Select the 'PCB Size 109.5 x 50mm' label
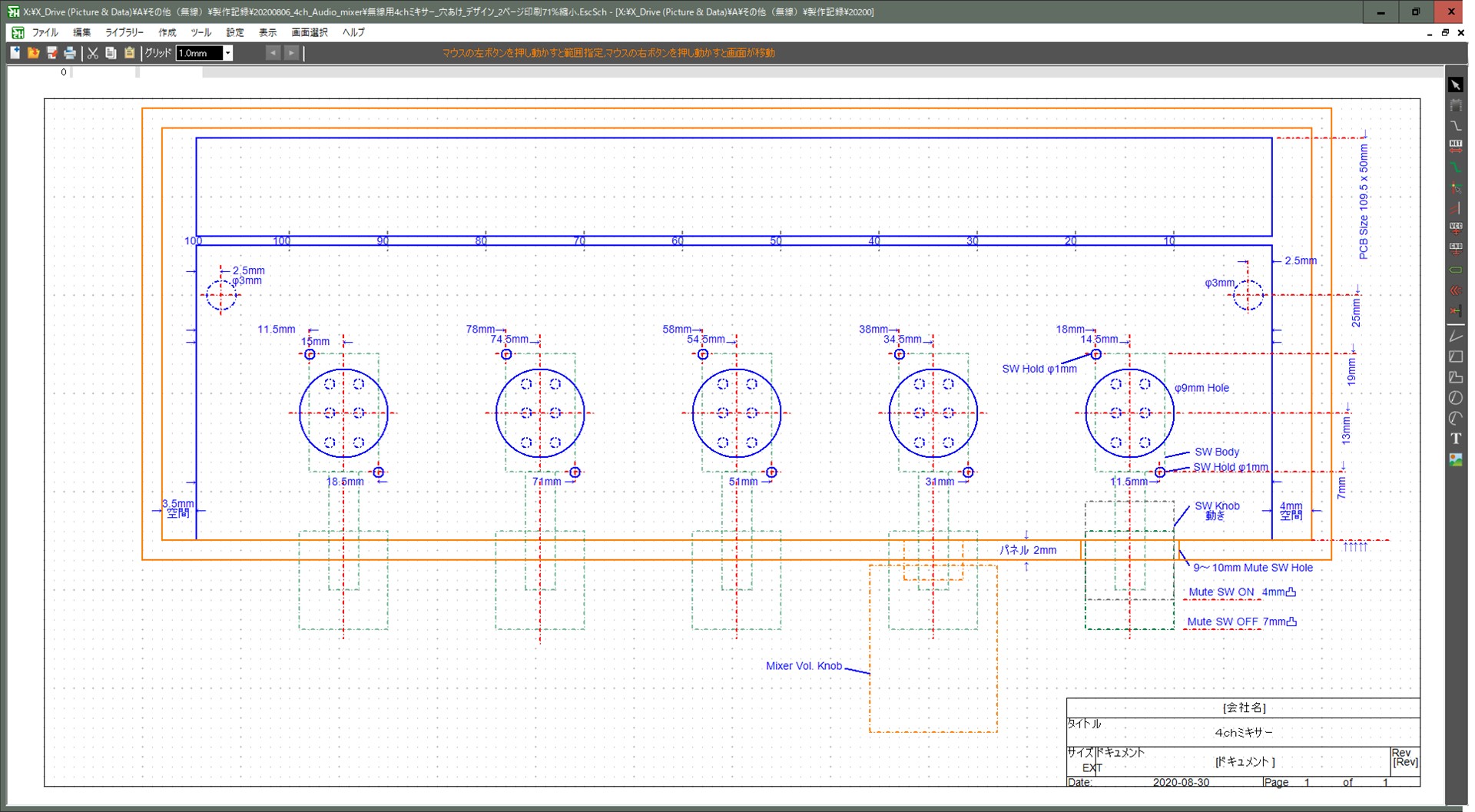 [x=1364, y=201]
